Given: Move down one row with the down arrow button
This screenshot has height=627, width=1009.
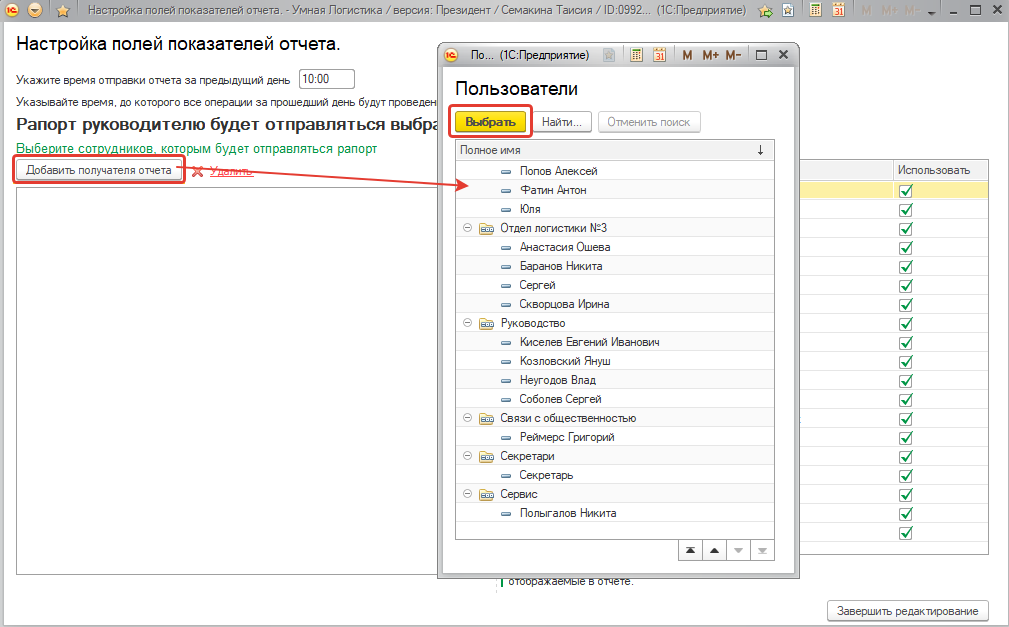Looking at the screenshot, I should [738, 550].
